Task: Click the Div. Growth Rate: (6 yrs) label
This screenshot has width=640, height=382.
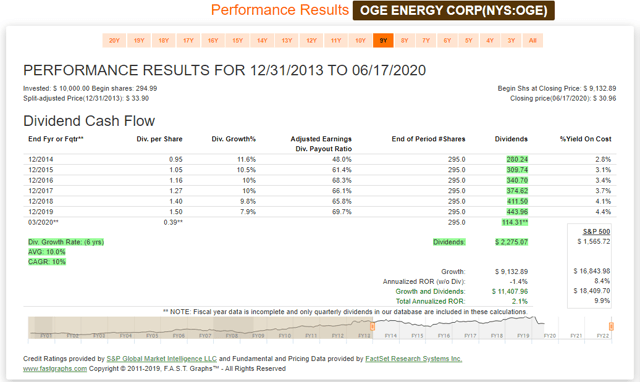Action: (x=66, y=242)
